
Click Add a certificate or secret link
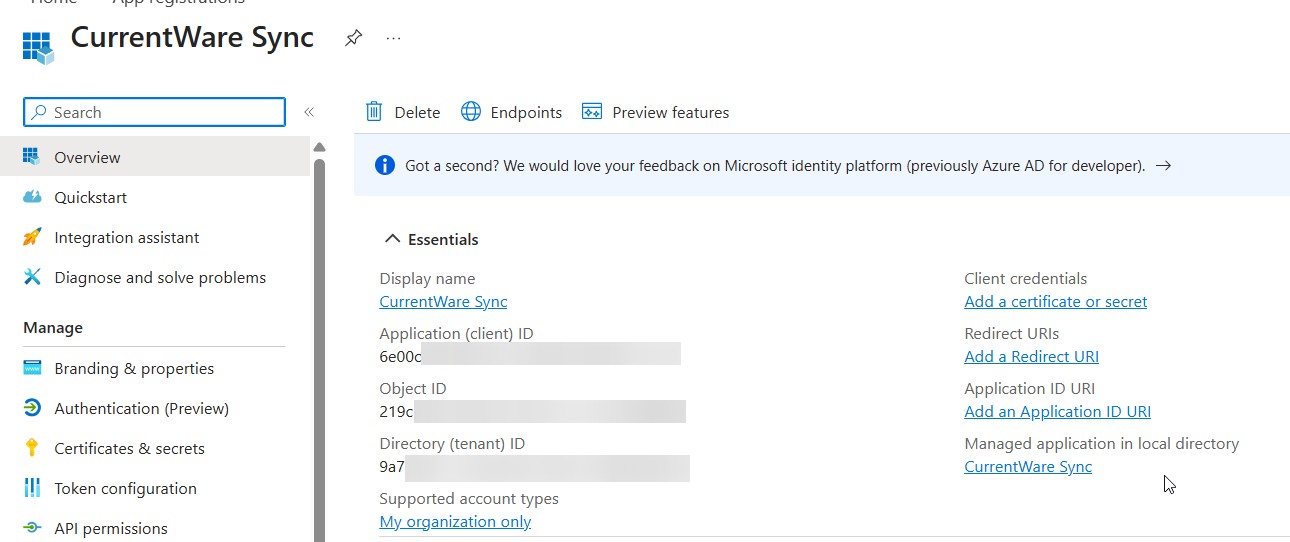pyautogui.click(x=1055, y=301)
